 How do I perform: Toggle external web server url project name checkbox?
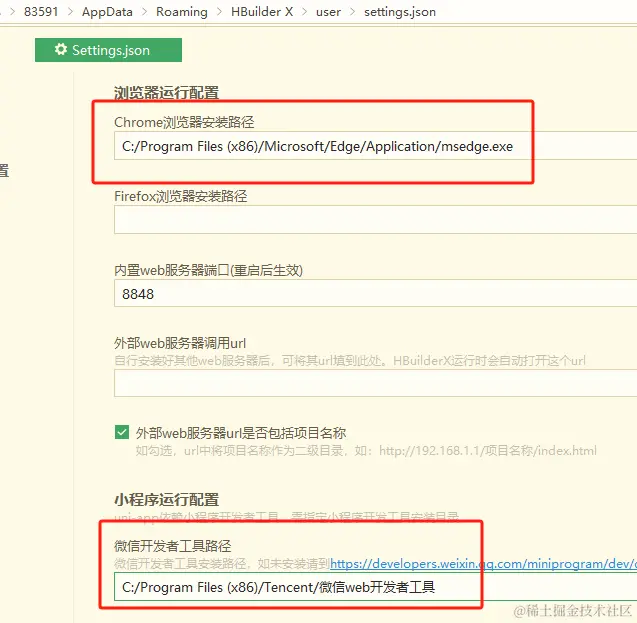coord(122,433)
